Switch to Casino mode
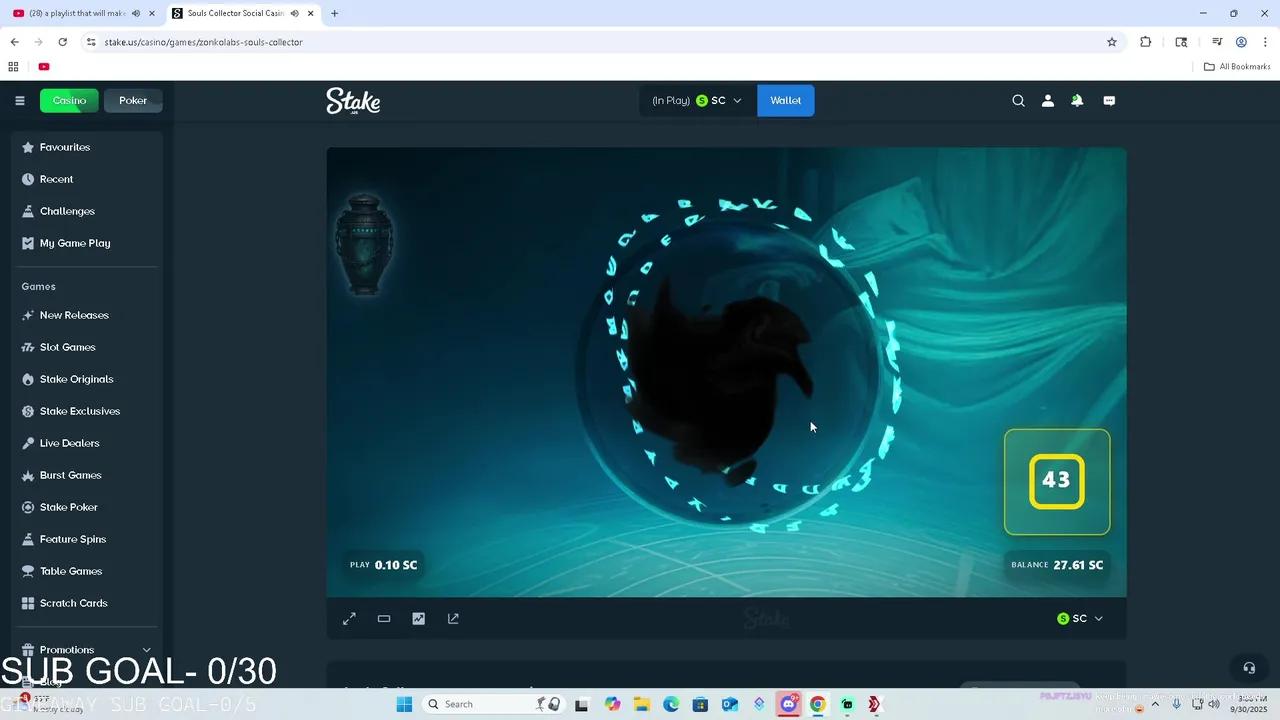Screen dimensions: 1280x720 [x=69, y=101]
